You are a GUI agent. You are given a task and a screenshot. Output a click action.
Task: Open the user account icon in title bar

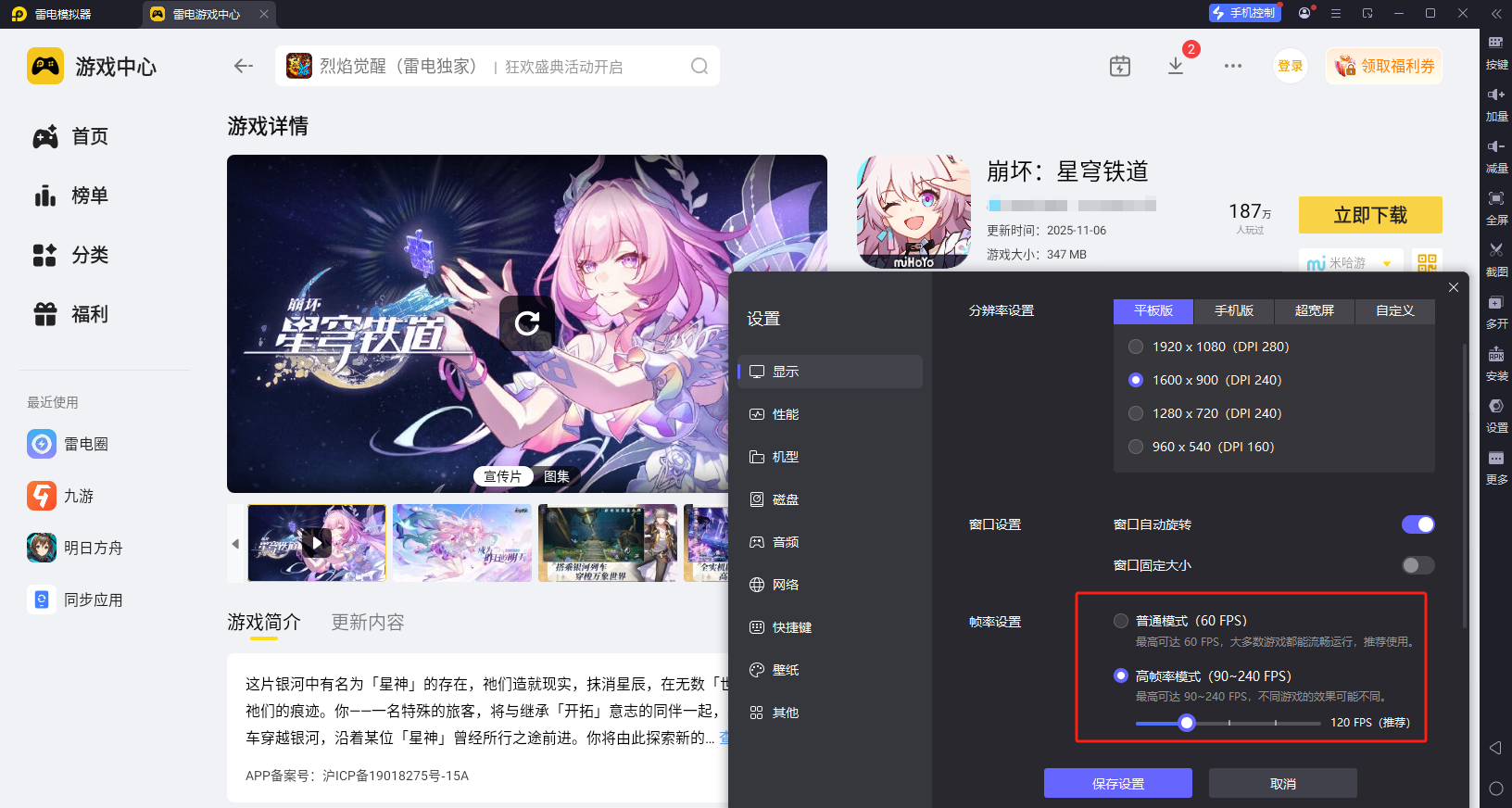click(x=1304, y=13)
